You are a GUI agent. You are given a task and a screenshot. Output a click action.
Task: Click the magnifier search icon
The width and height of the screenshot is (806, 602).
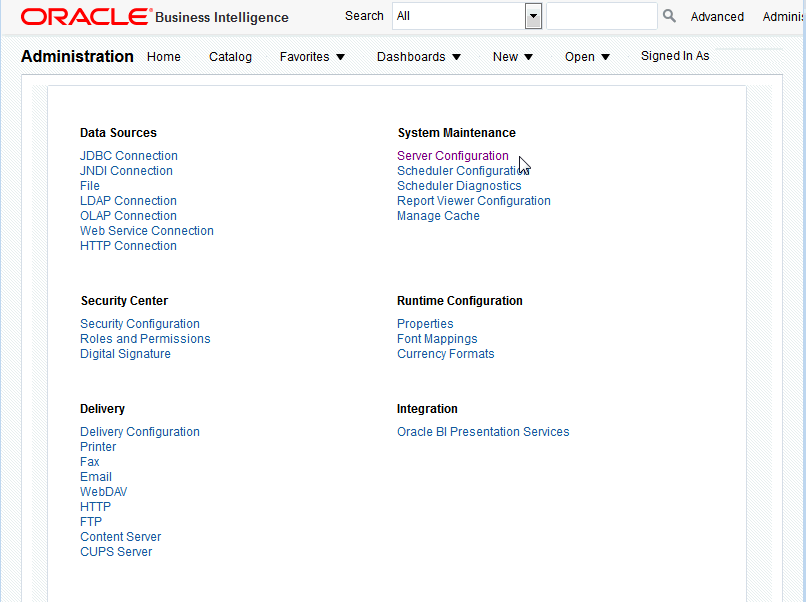669,16
